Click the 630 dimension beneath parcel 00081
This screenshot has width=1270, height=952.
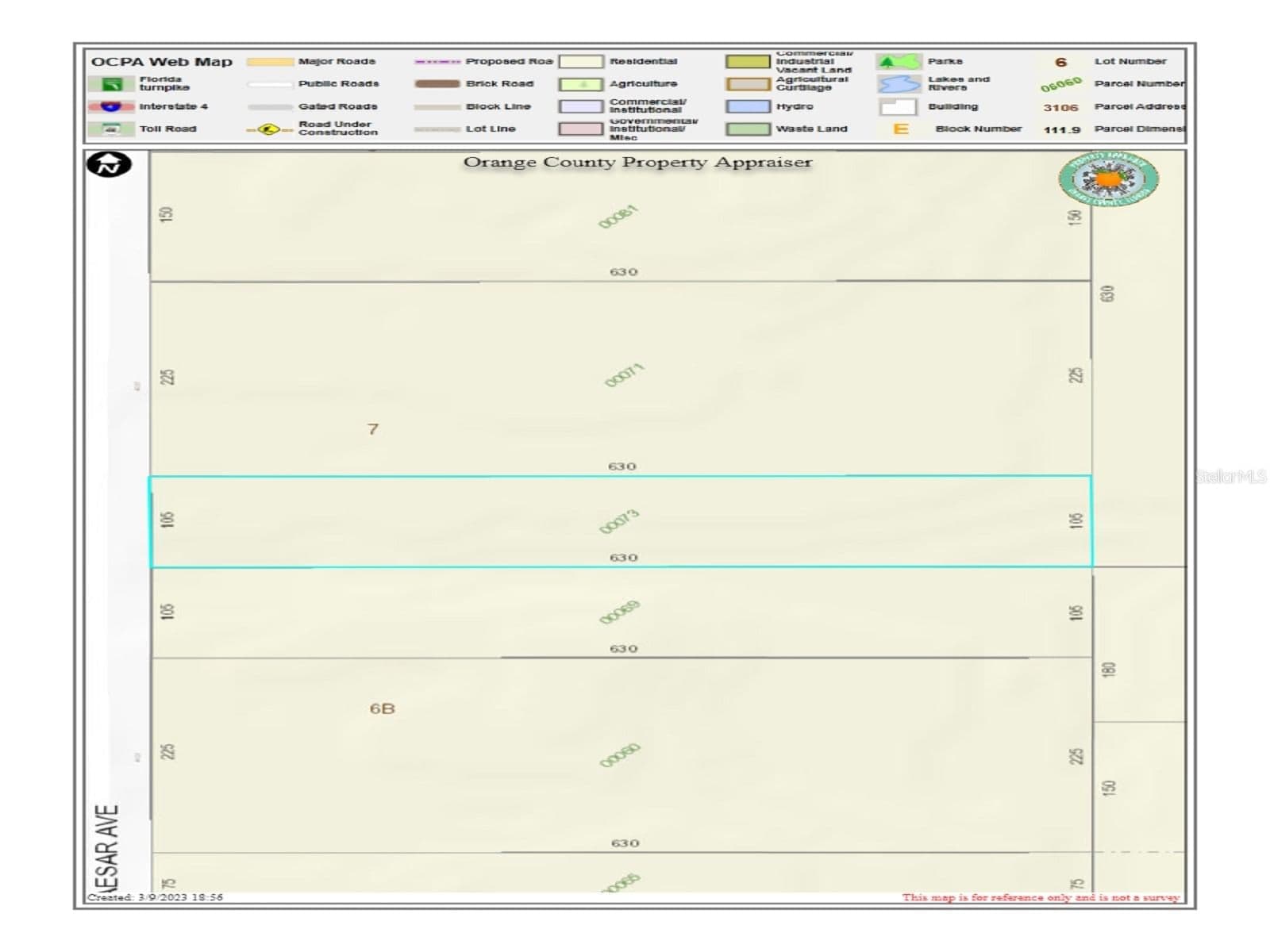point(624,272)
